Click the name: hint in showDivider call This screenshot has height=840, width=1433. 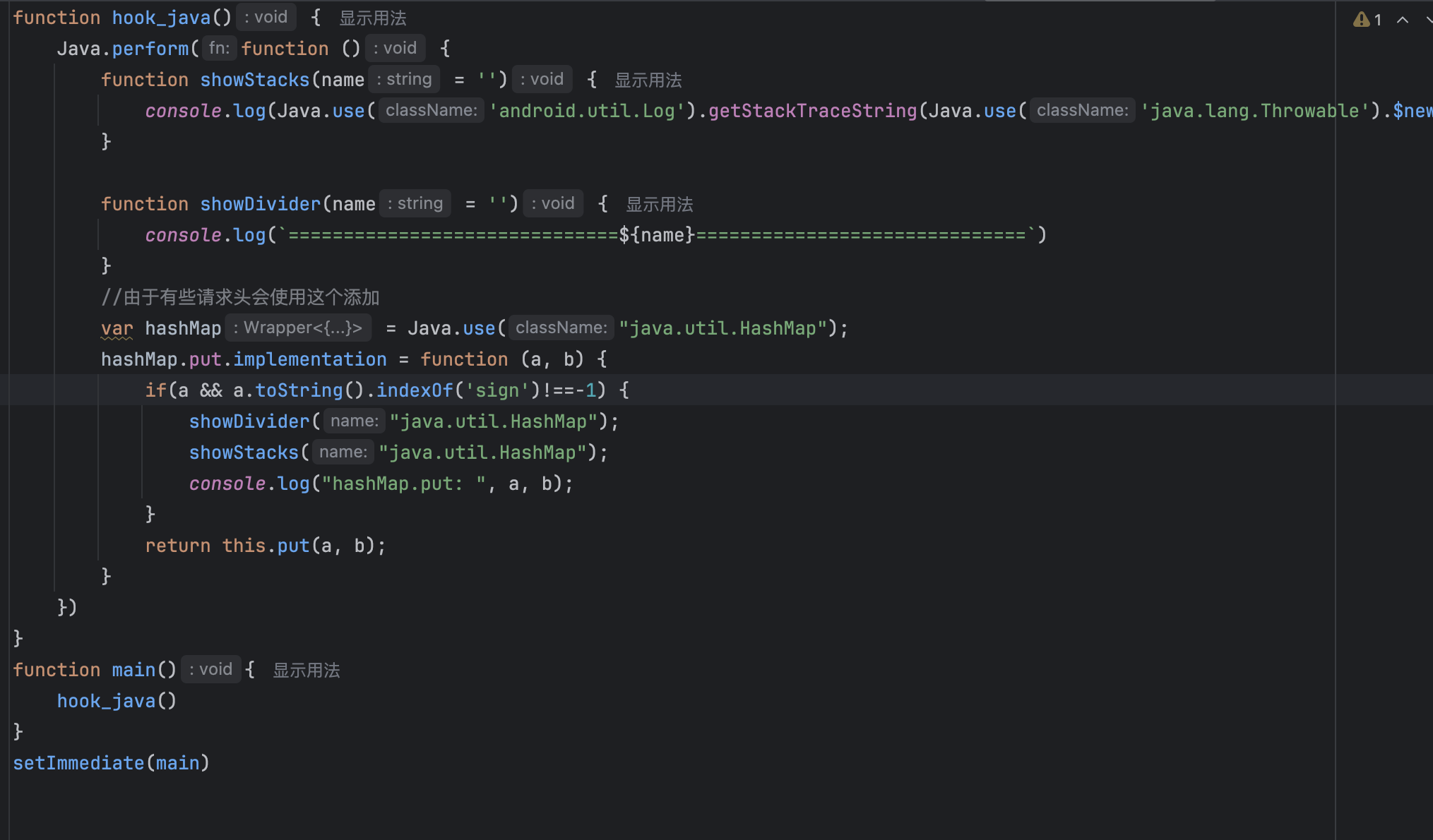[354, 421]
